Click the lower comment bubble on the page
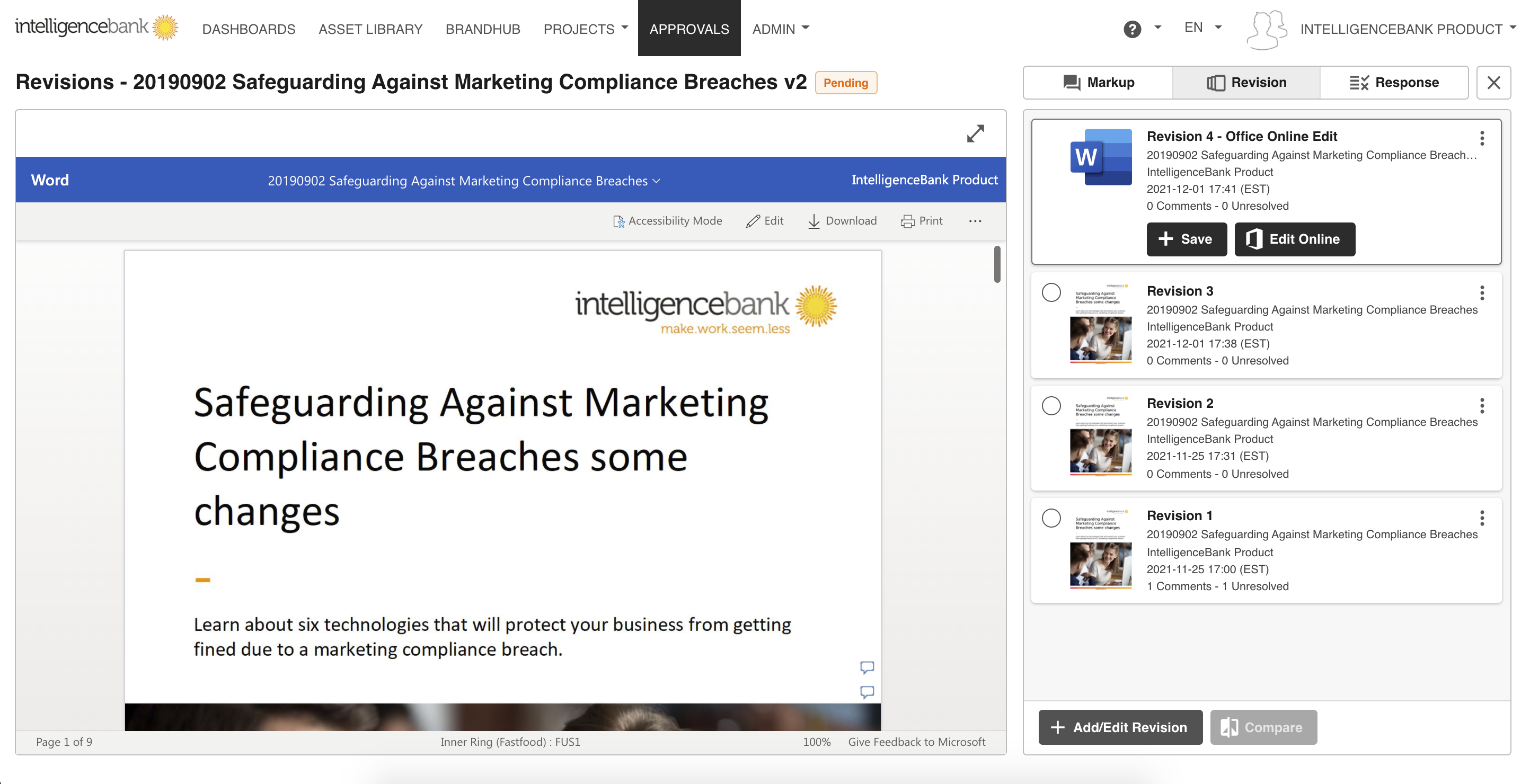1521x784 pixels. point(866,692)
